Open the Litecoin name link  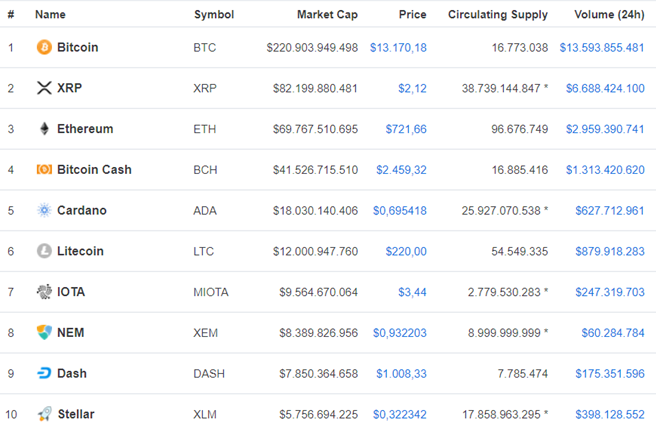click(80, 251)
